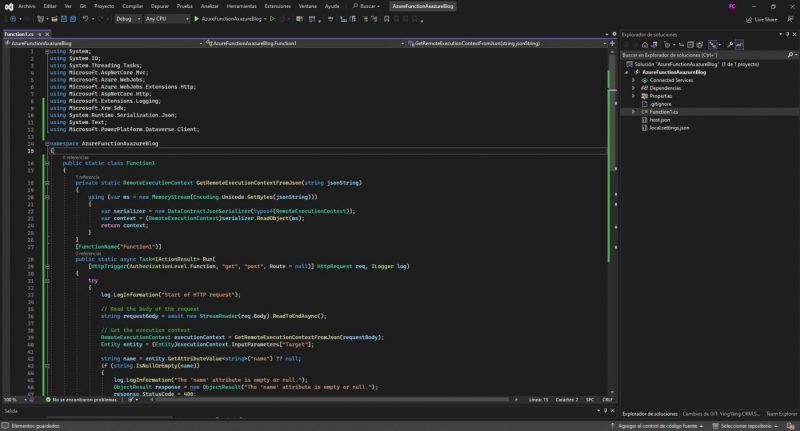Click 'No se encontraron problemas' status indicator
The width and height of the screenshot is (800, 431).
click(82, 400)
